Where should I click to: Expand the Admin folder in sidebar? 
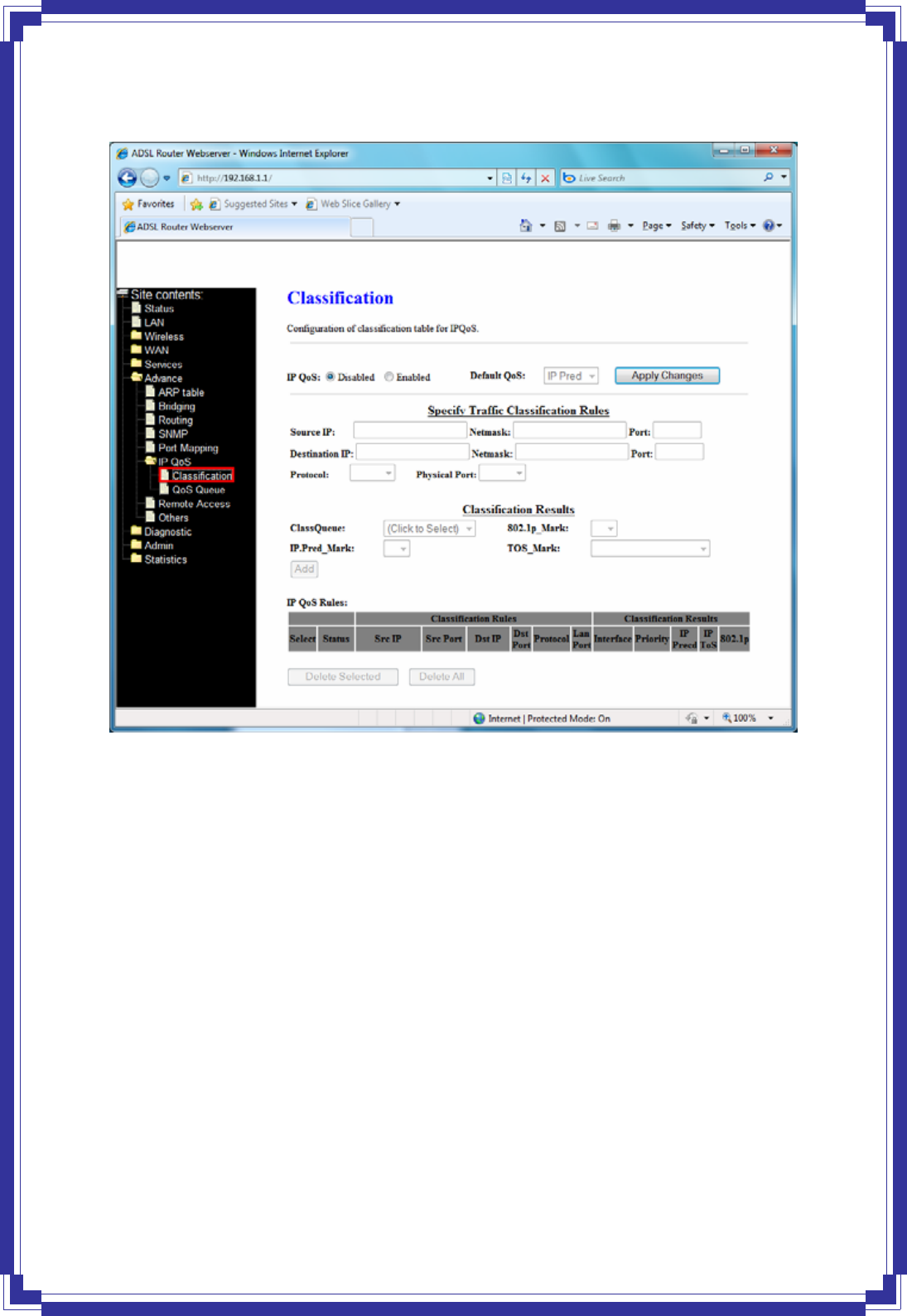pos(136,544)
